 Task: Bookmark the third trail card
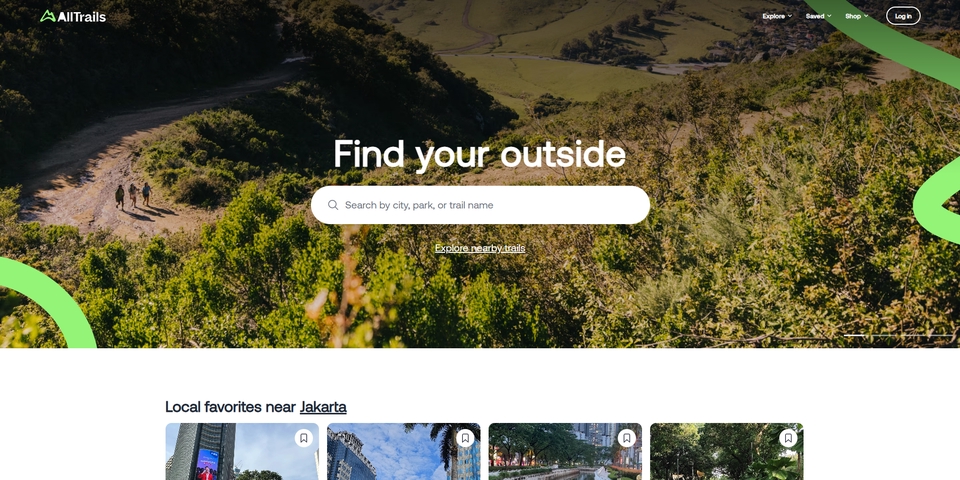pyautogui.click(x=627, y=438)
